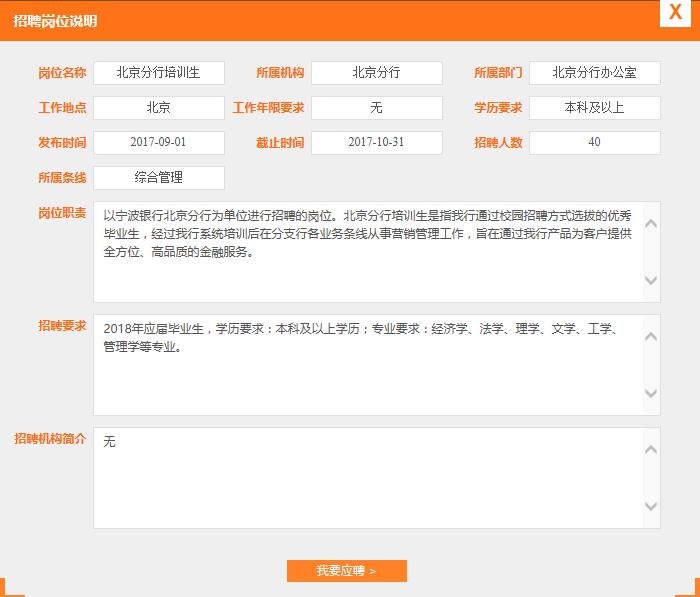Screen dimensions: 700x597
Task: Click the 工作年限要求 field
Action: pos(376,108)
